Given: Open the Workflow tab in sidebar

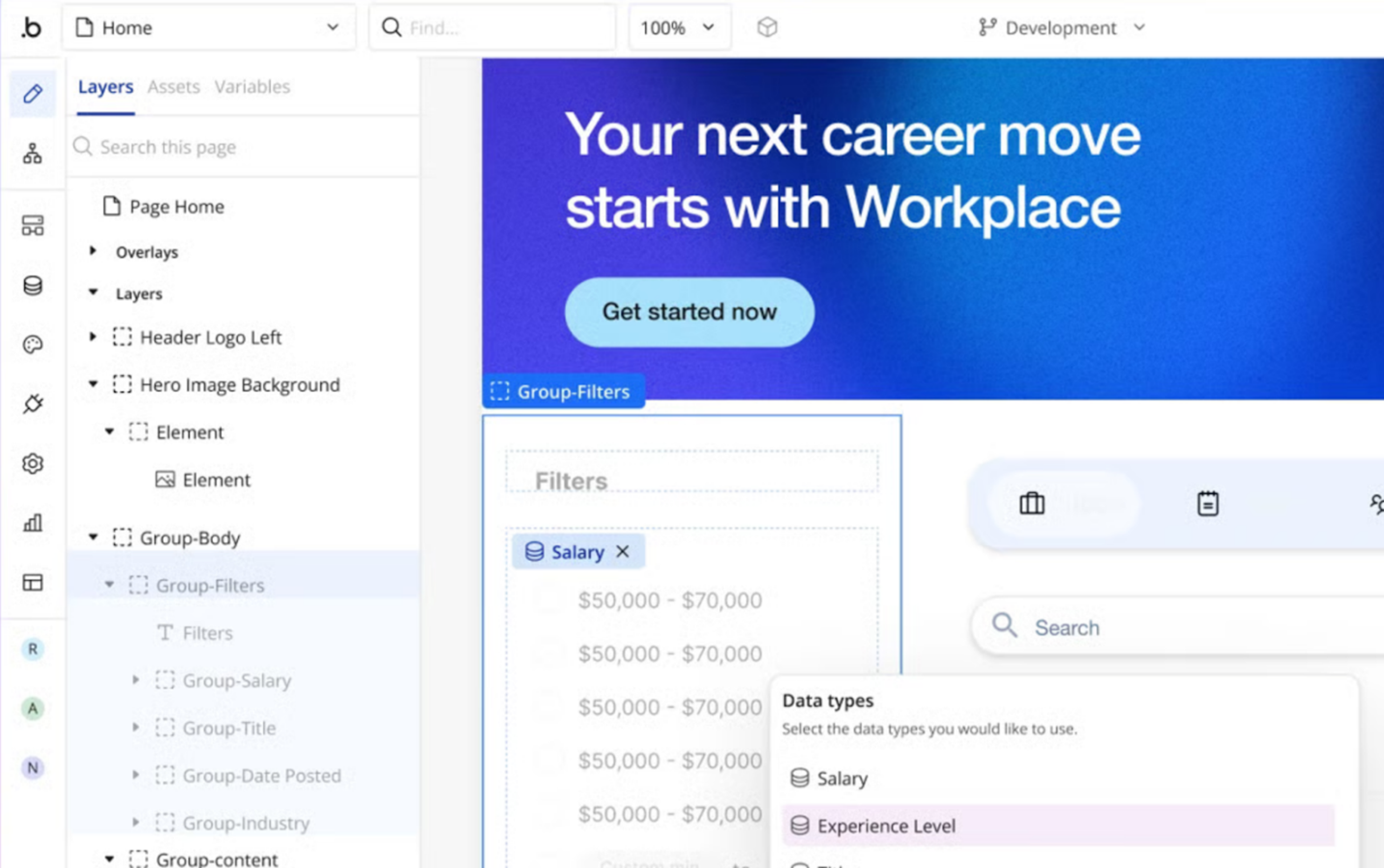Looking at the screenshot, I should pos(33,153).
